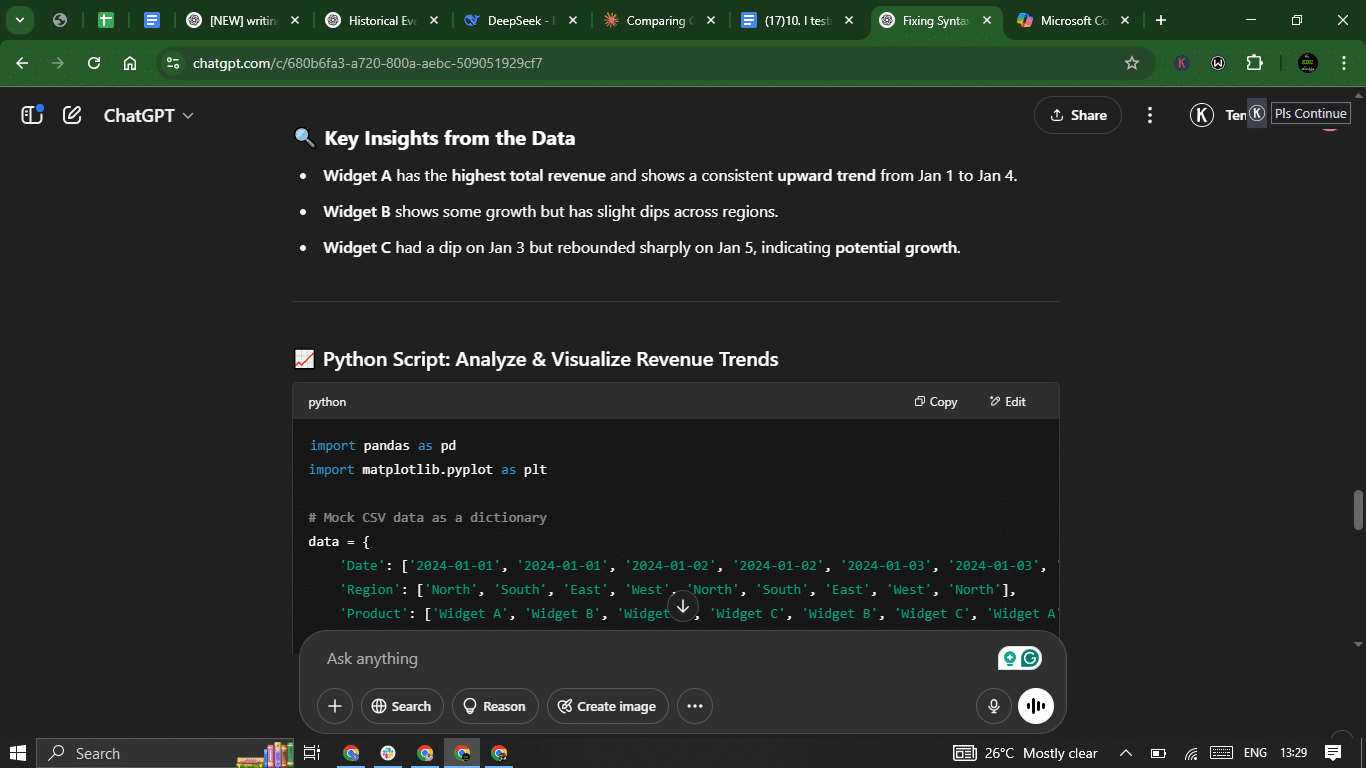Switch to the blue Docs pinned tab
The width and height of the screenshot is (1366, 768).
(x=152, y=20)
